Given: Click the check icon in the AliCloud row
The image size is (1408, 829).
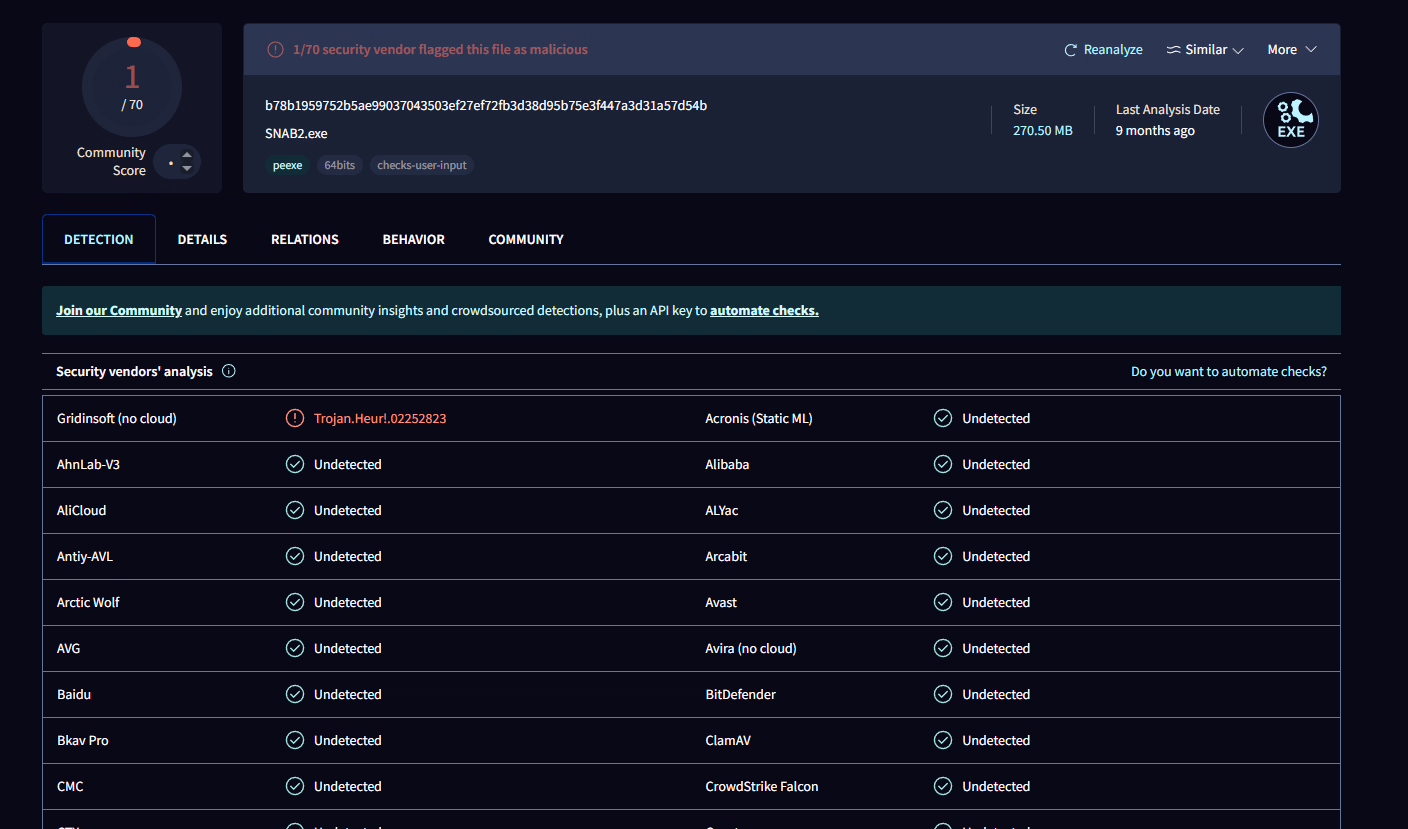Looking at the screenshot, I should (295, 510).
